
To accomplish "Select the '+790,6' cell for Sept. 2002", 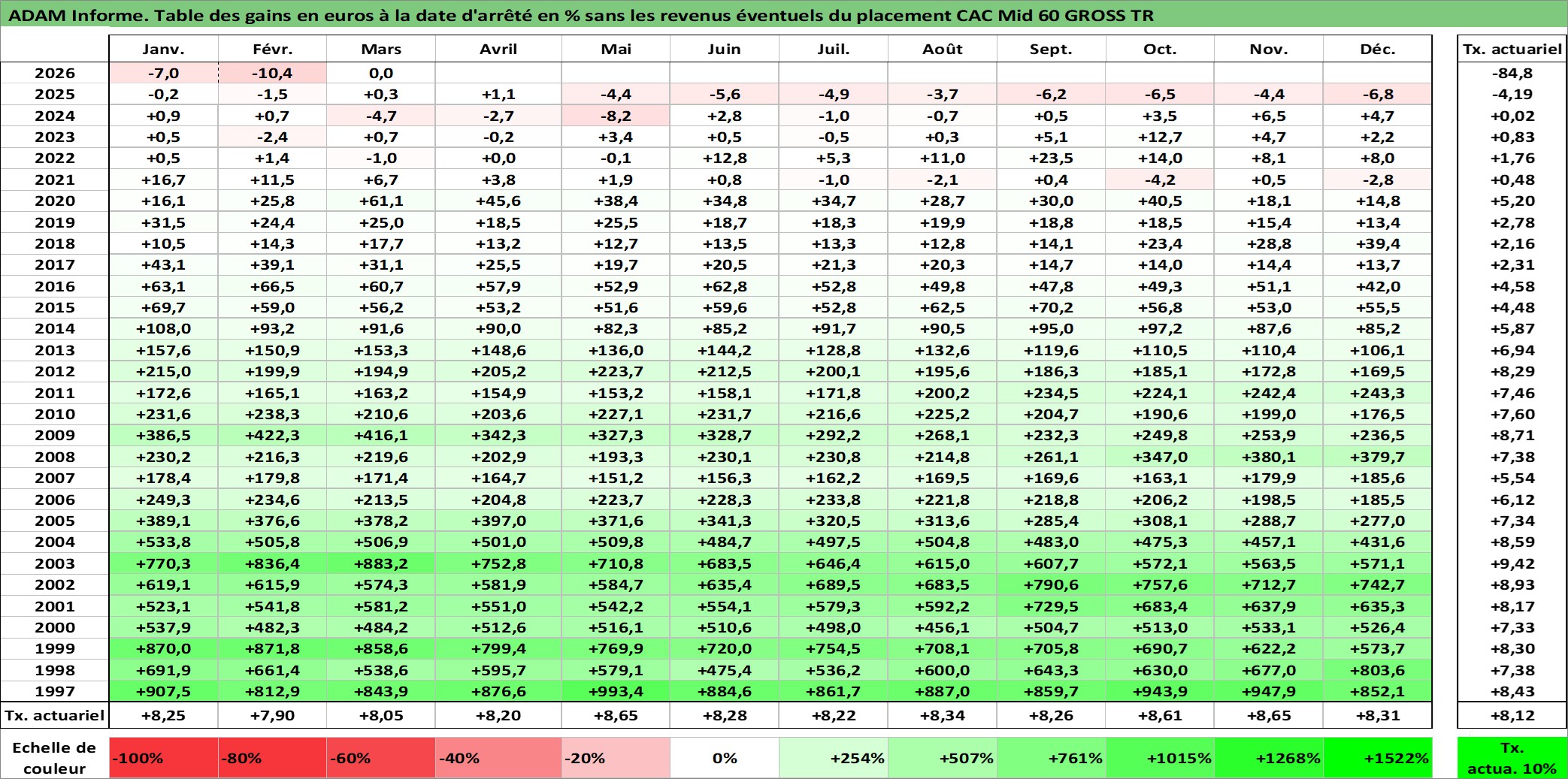I will pyautogui.click(x=1051, y=584).
